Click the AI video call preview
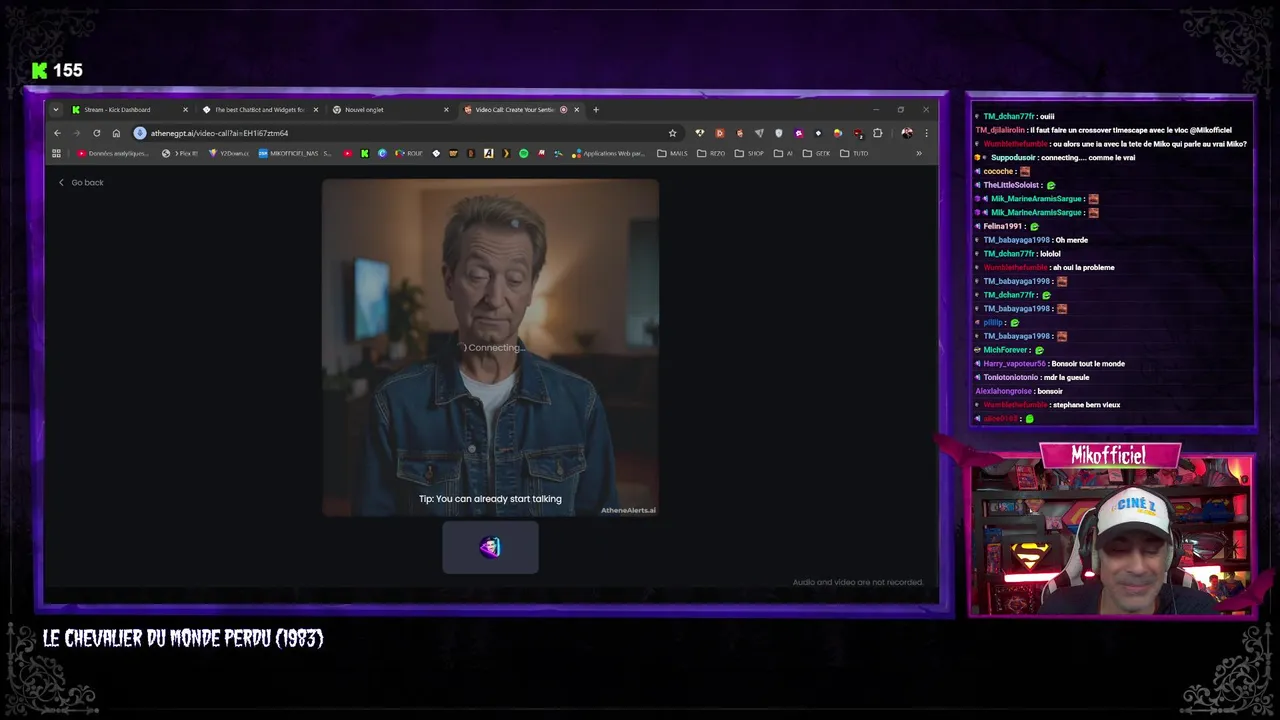 490,348
